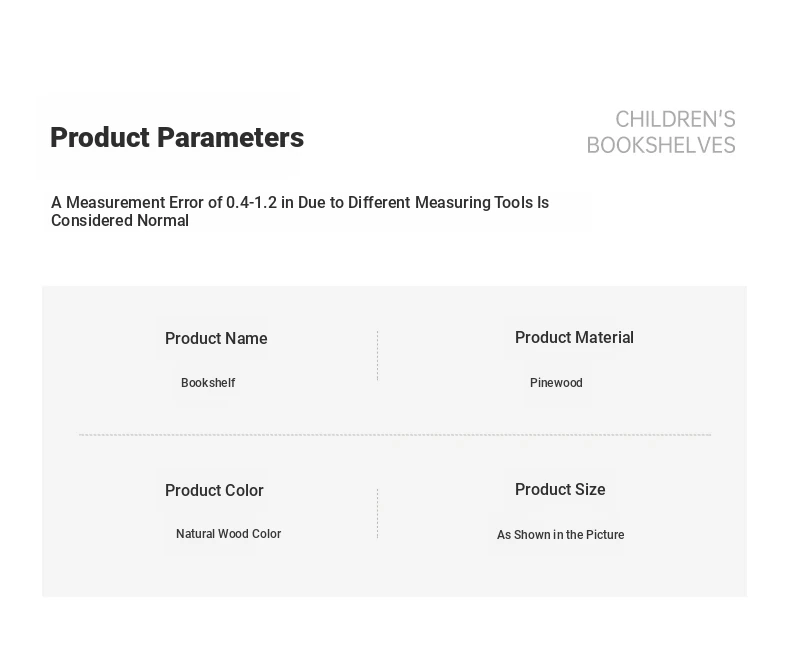
Task: Click the Product Parameters heading
Action: 176,138
